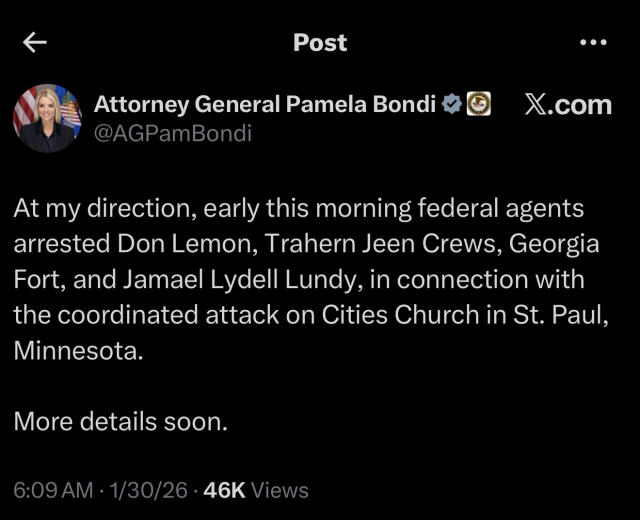Click the X.com logo watermark
The width and height of the screenshot is (640, 520).
click(x=567, y=104)
